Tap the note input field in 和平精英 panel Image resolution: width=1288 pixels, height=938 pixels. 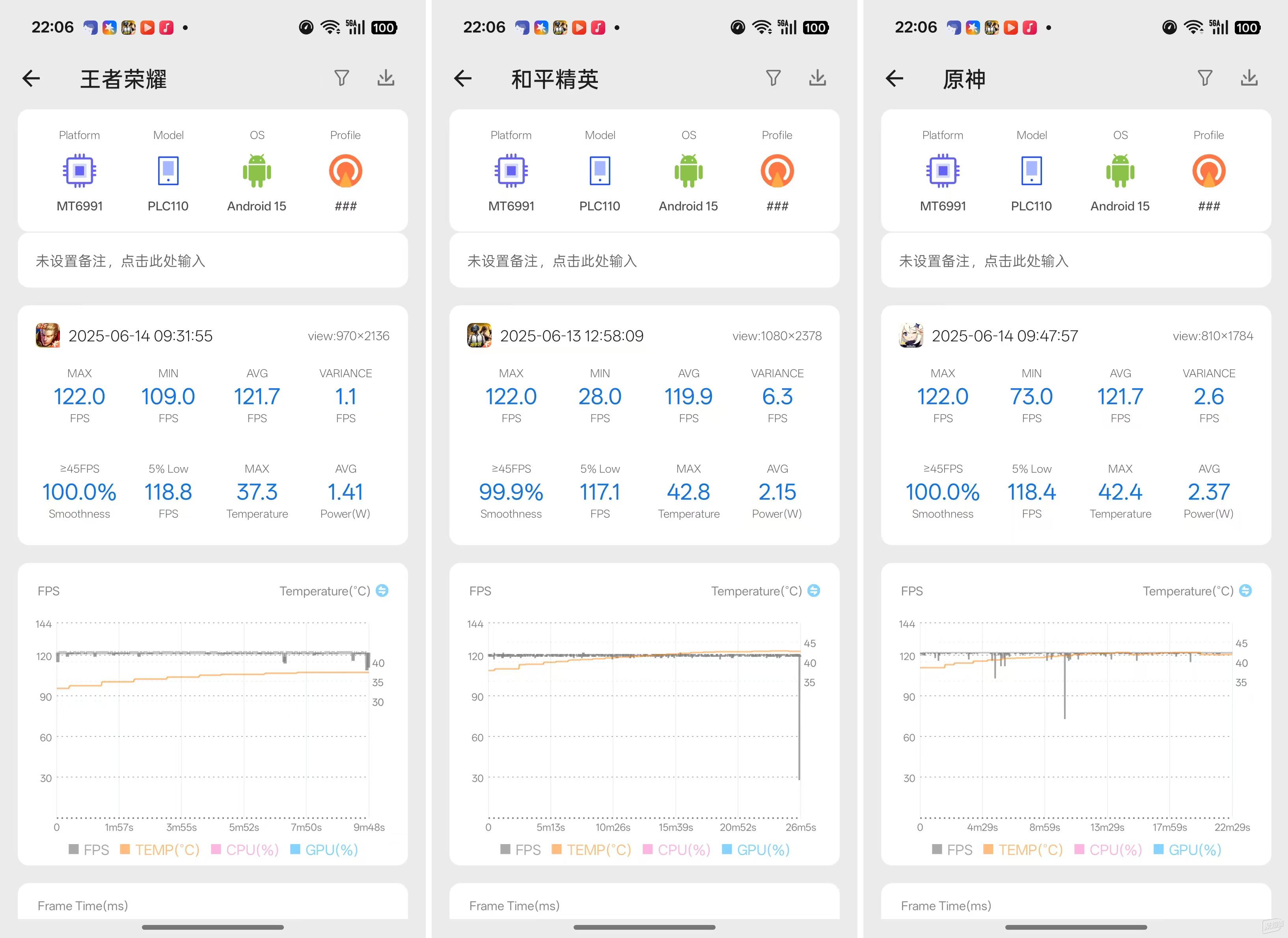tap(644, 261)
